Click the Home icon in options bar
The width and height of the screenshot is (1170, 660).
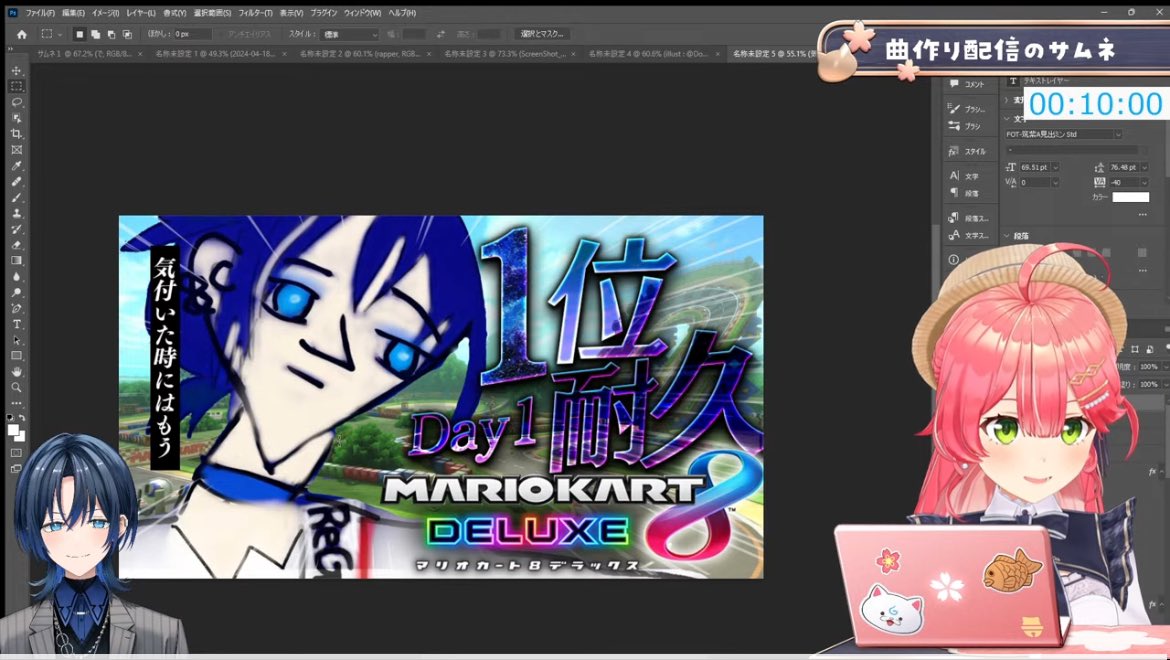coord(22,34)
